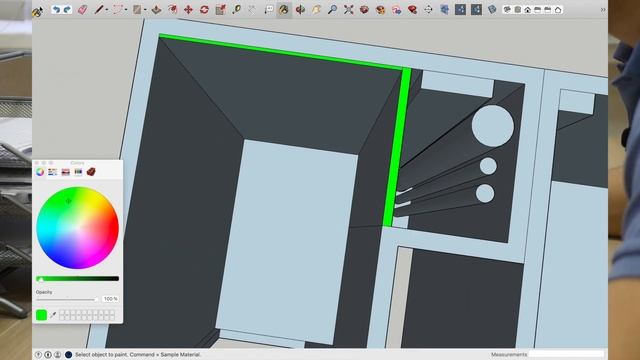Click the Iso view icon in views group

(x=507, y=9)
